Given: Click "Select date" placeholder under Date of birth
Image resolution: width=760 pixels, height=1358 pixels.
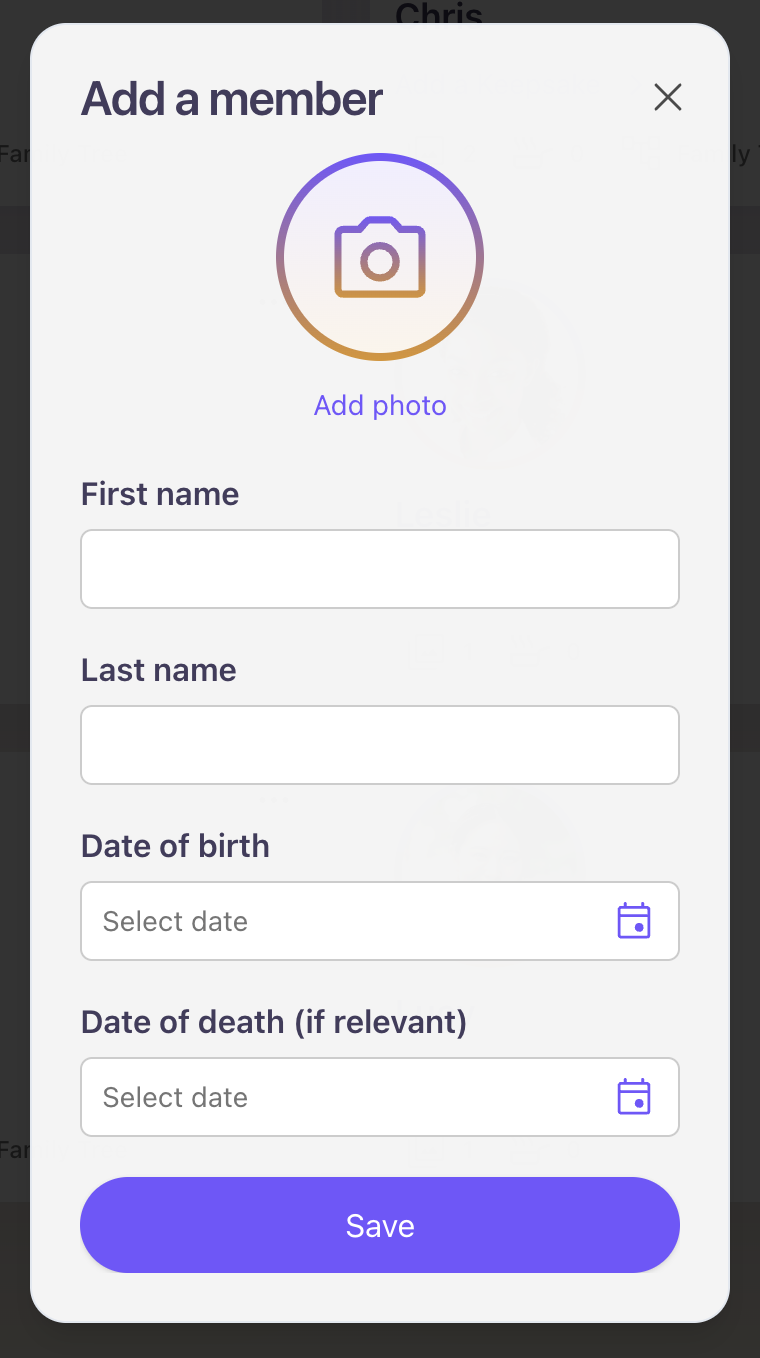Looking at the screenshot, I should point(175,921).
